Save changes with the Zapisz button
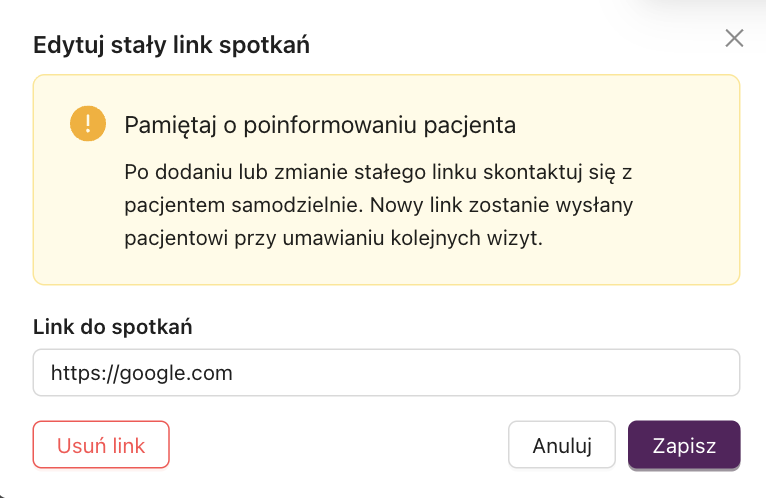This screenshot has height=498, width=766. coord(684,445)
